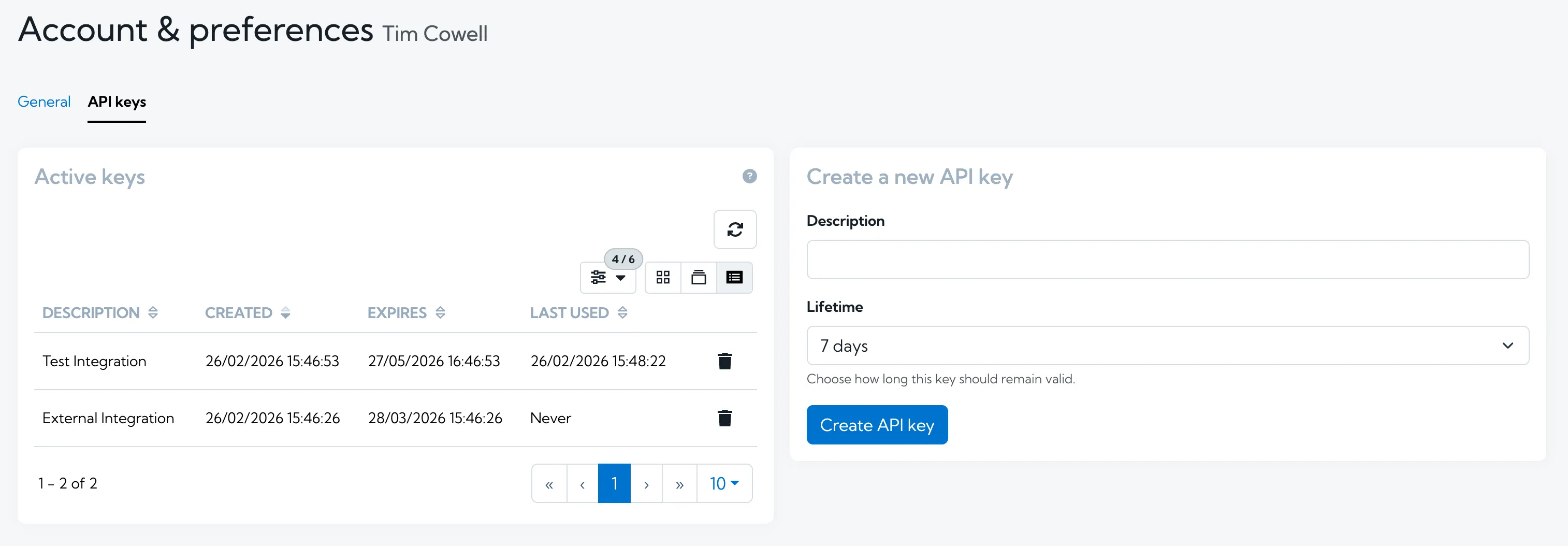Open the Active keys help tooltip
Image resolution: width=1568 pixels, height=546 pixels.
pyautogui.click(x=749, y=177)
